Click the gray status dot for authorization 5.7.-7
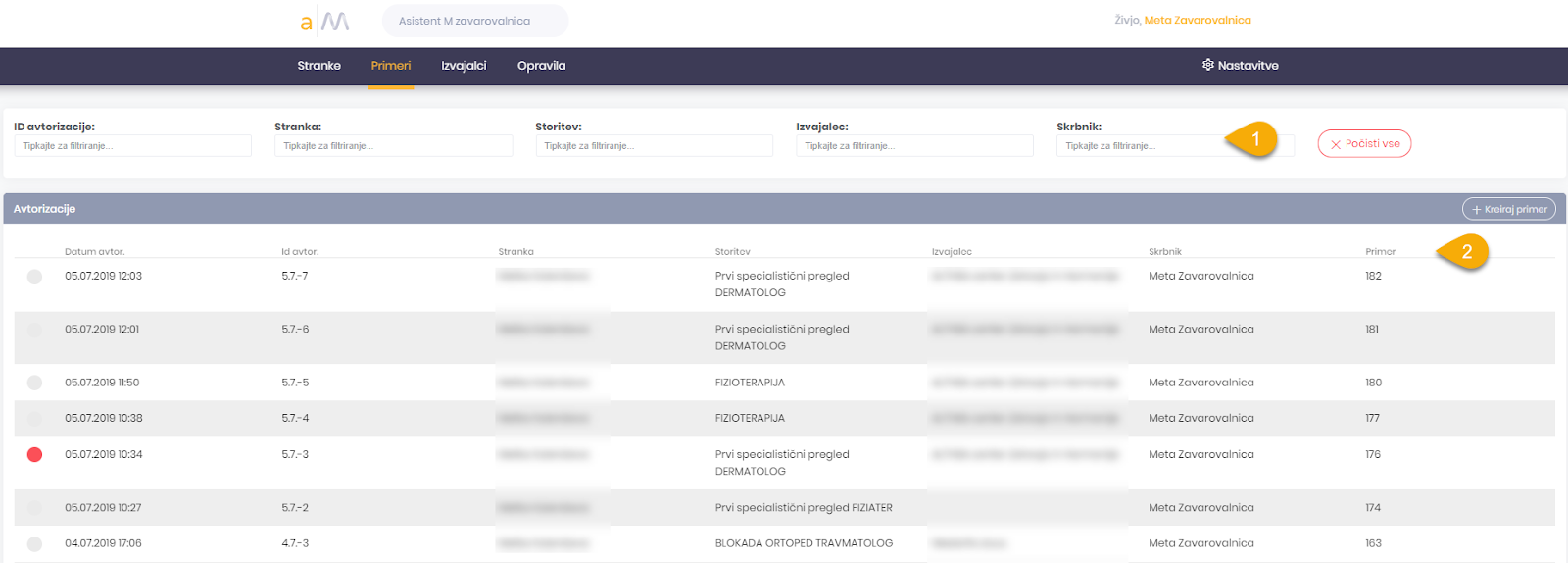Image resolution: width=1568 pixels, height=563 pixels. point(34,277)
